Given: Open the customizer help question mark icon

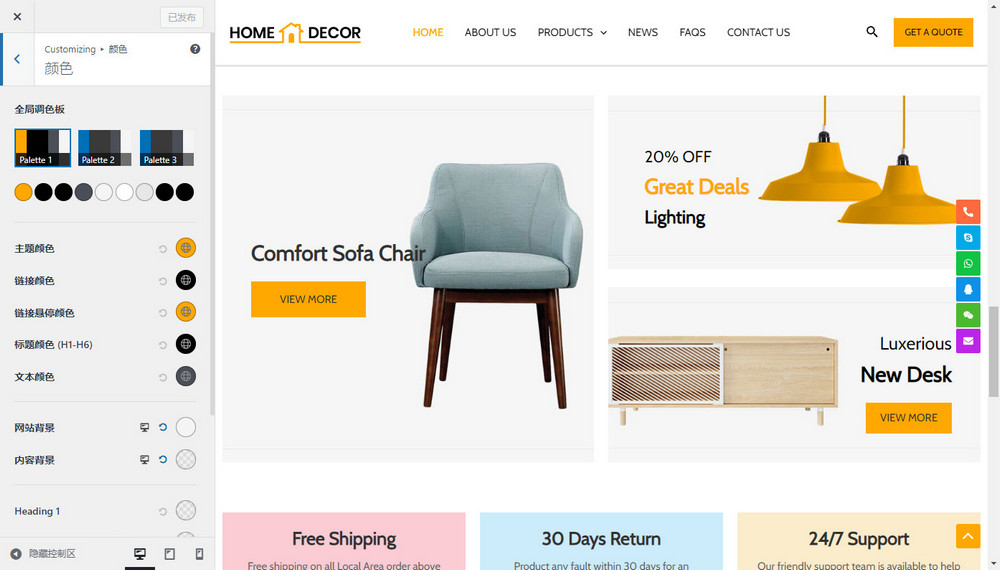Looking at the screenshot, I should tap(195, 49).
